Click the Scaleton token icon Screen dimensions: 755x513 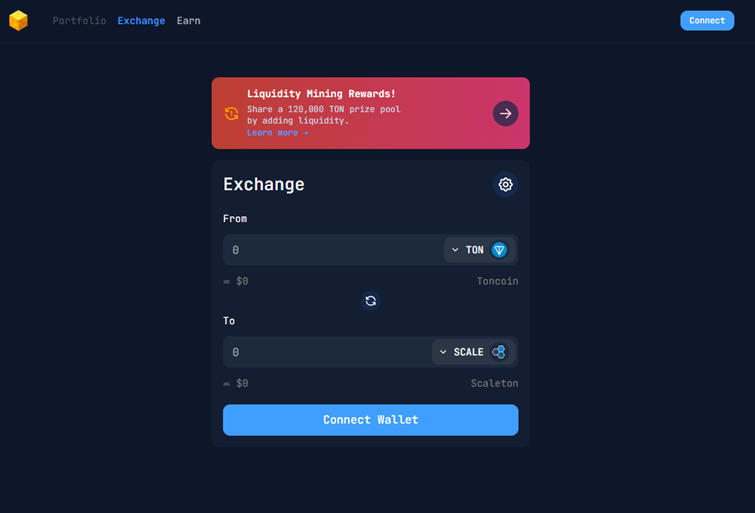499,352
